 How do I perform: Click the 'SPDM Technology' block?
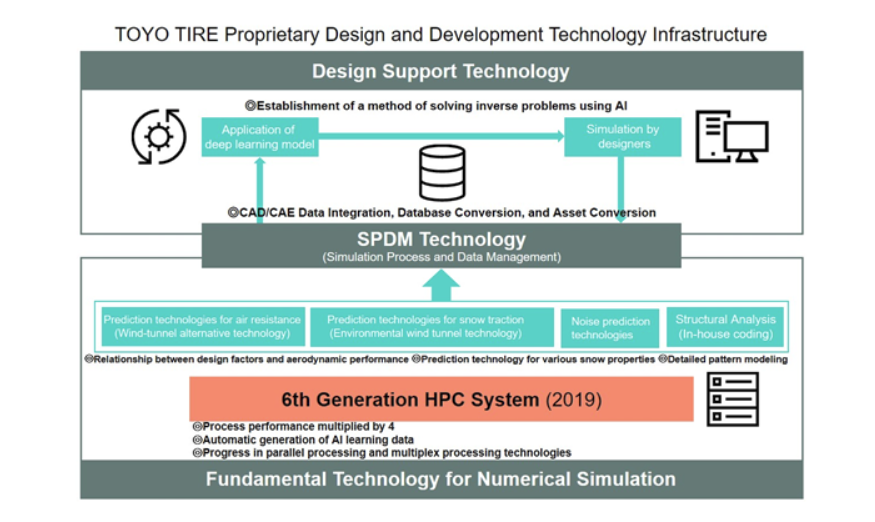[x=441, y=246]
